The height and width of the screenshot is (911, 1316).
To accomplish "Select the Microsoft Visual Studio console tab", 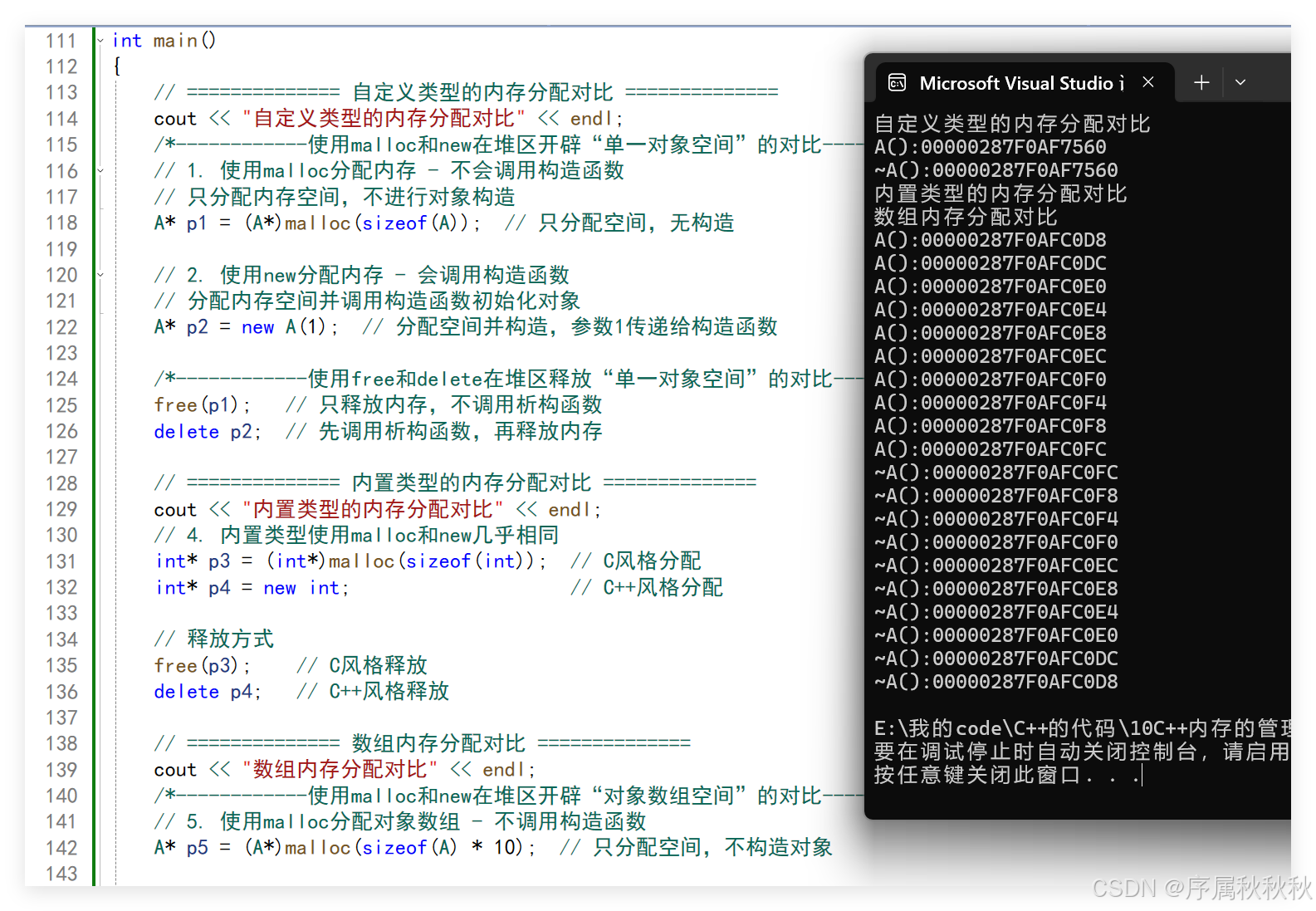I will pyautogui.click(x=1025, y=83).
